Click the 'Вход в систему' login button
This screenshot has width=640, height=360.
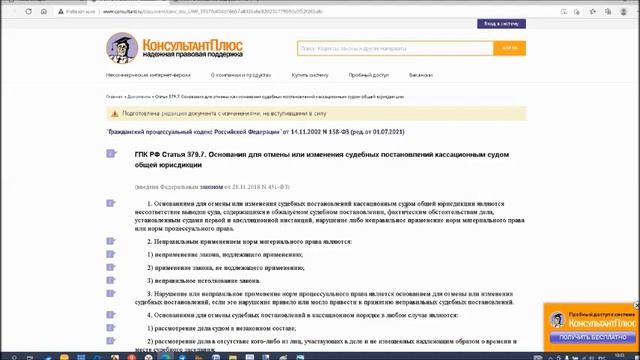tap(501, 24)
